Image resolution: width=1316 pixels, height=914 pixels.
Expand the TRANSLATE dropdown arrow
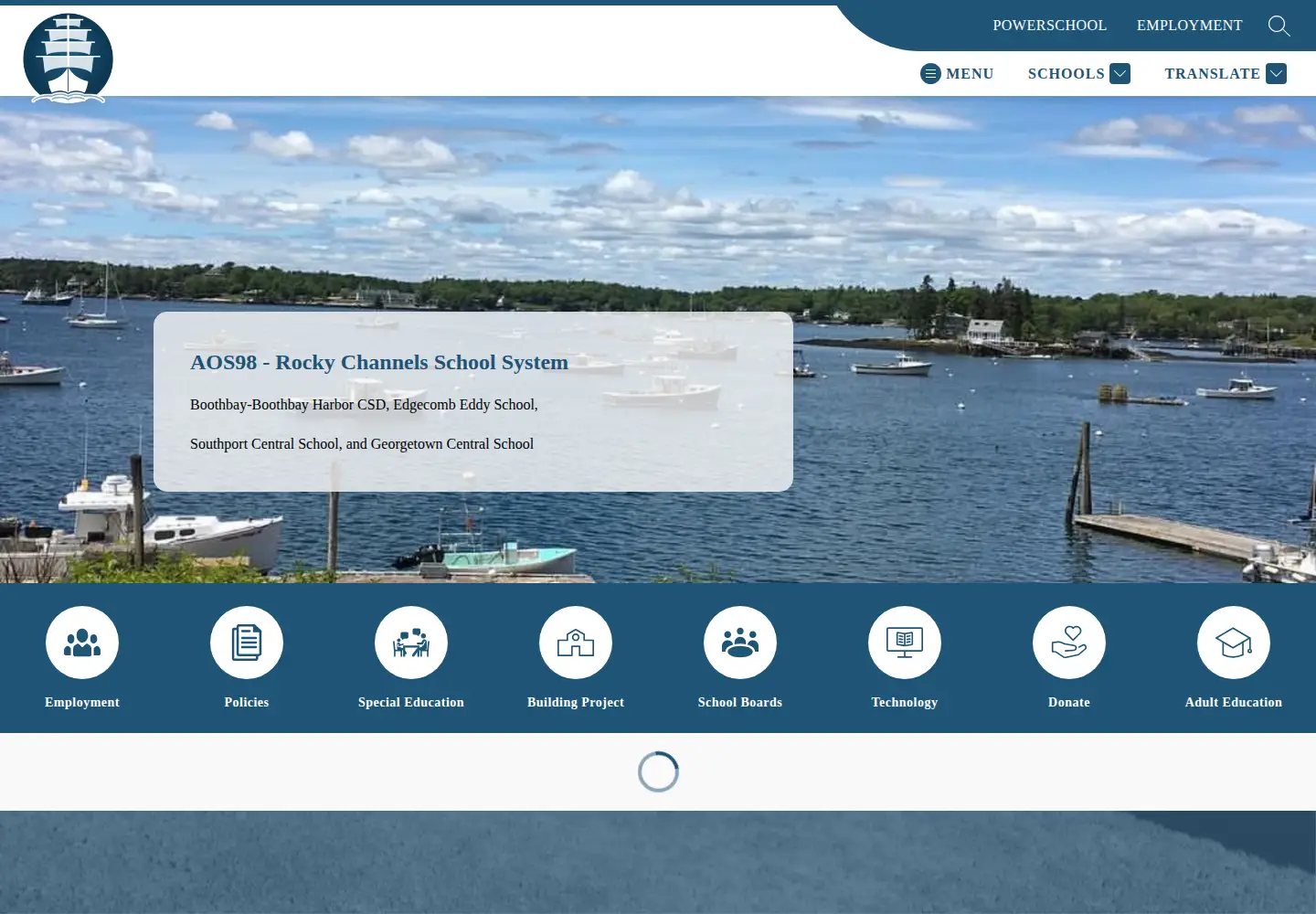[x=1277, y=74]
